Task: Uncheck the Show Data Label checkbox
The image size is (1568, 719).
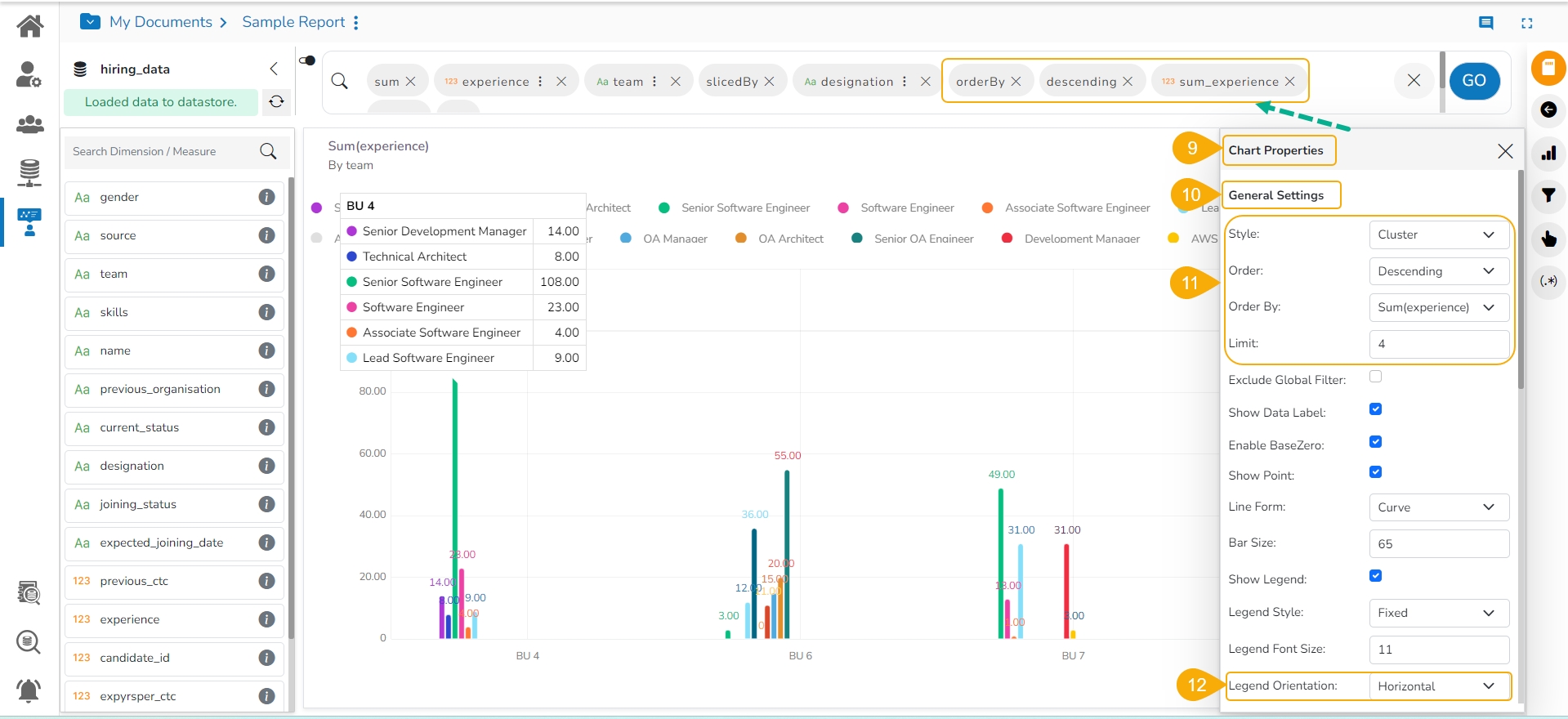Action: click(1375, 409)
